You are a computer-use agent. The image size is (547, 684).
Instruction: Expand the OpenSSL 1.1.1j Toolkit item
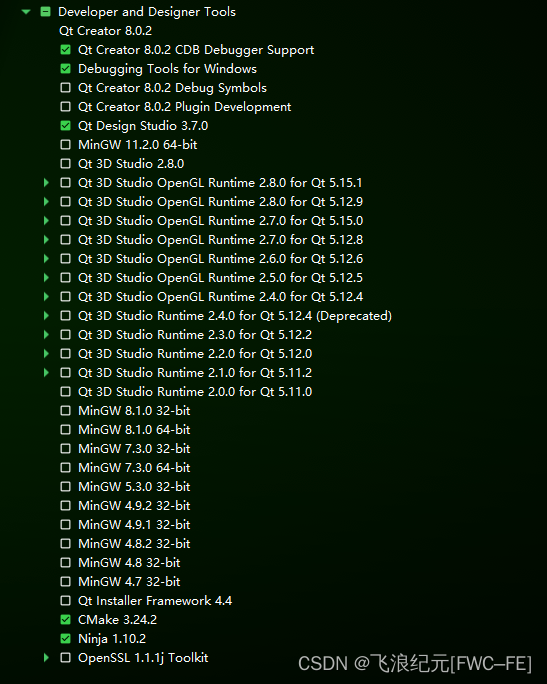(x=46, y=657)
